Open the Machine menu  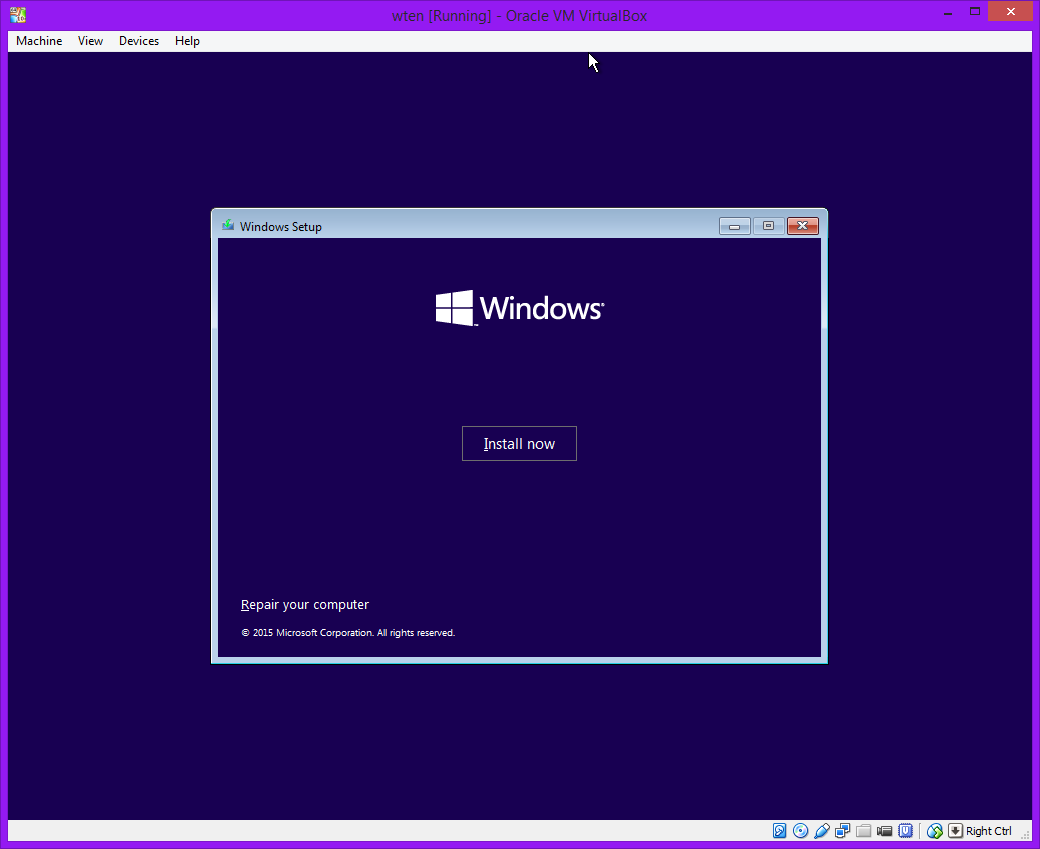click(x=39, y=41)
